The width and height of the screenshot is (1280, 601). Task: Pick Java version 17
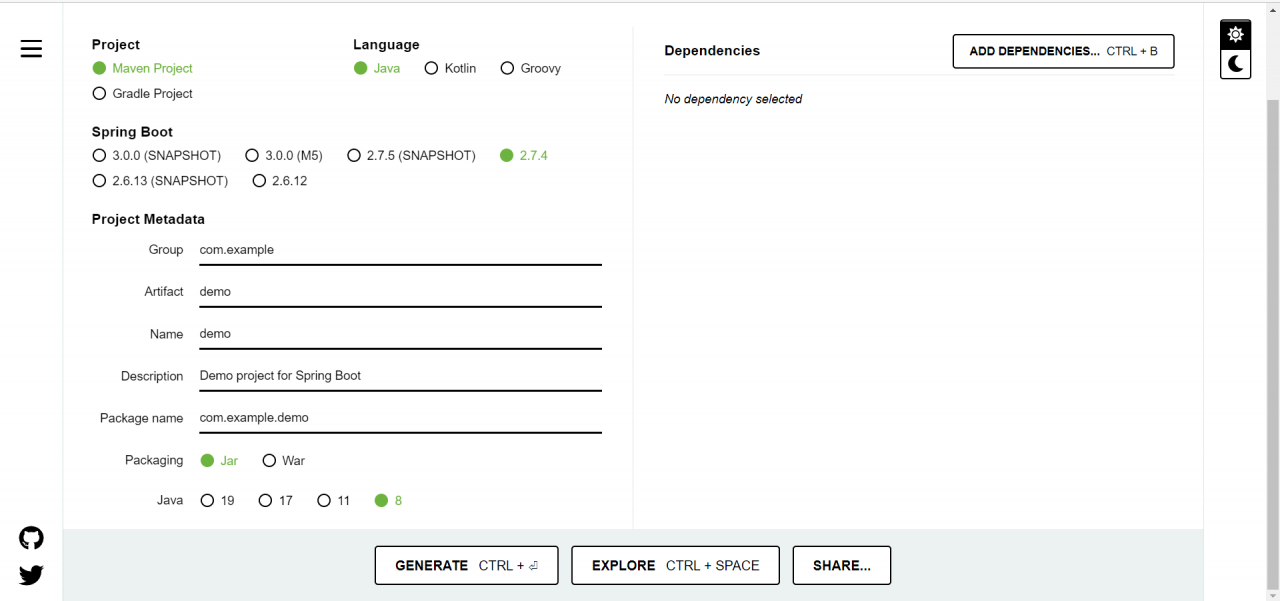coord(275,500)
